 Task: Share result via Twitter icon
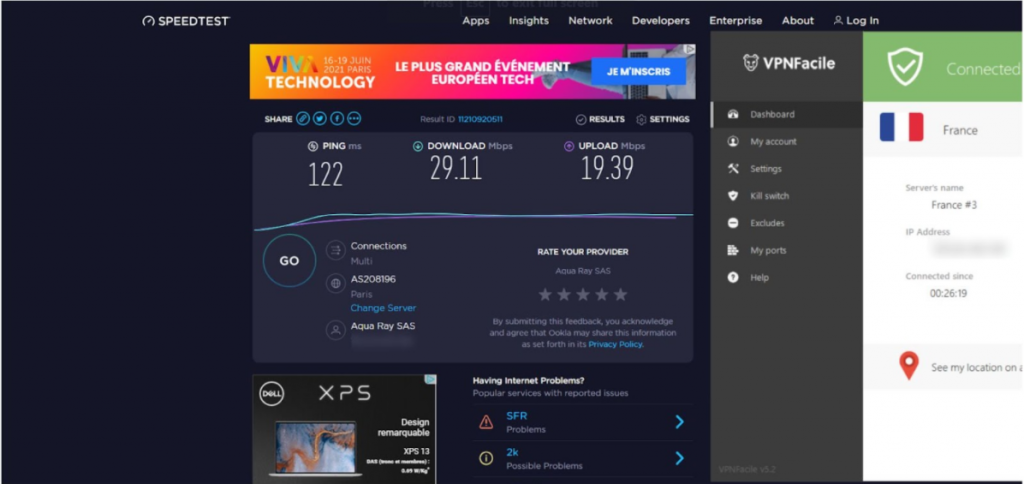click(x=319, y=119)
